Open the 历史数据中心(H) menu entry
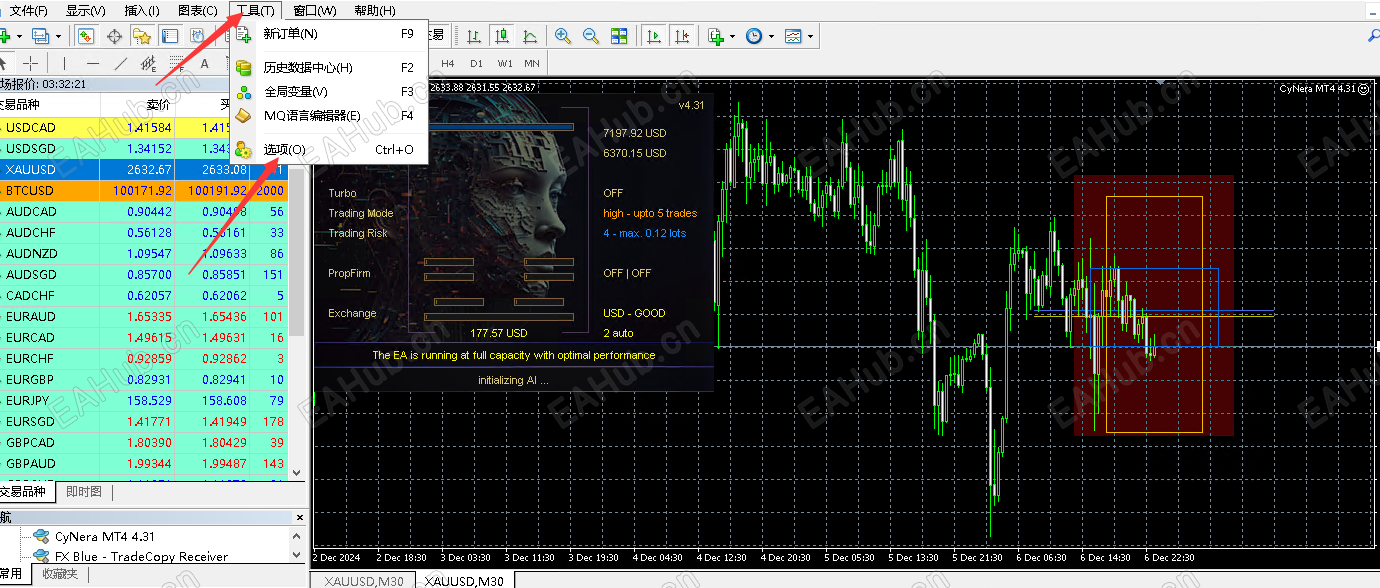This screenshot has height=588, width=1380. pos(308,68)
